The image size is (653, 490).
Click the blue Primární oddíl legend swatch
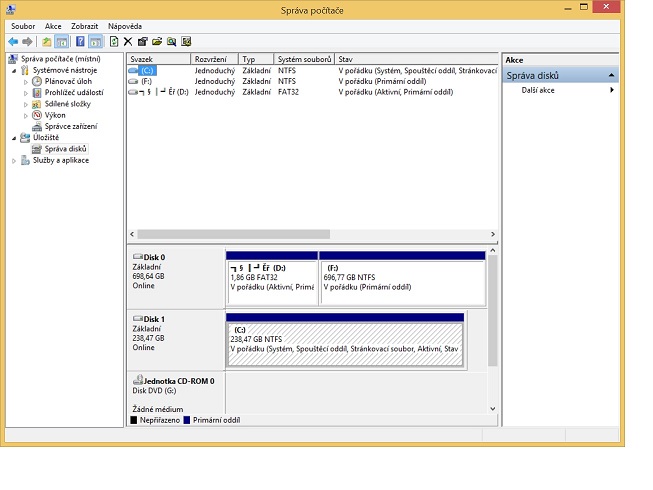coord(187,420)
